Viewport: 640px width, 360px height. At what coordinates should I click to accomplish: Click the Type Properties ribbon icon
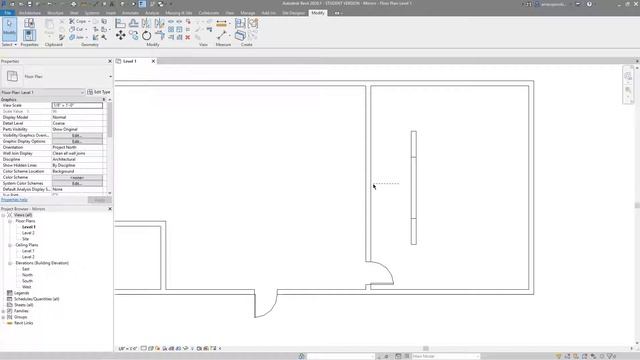(29, 23)
